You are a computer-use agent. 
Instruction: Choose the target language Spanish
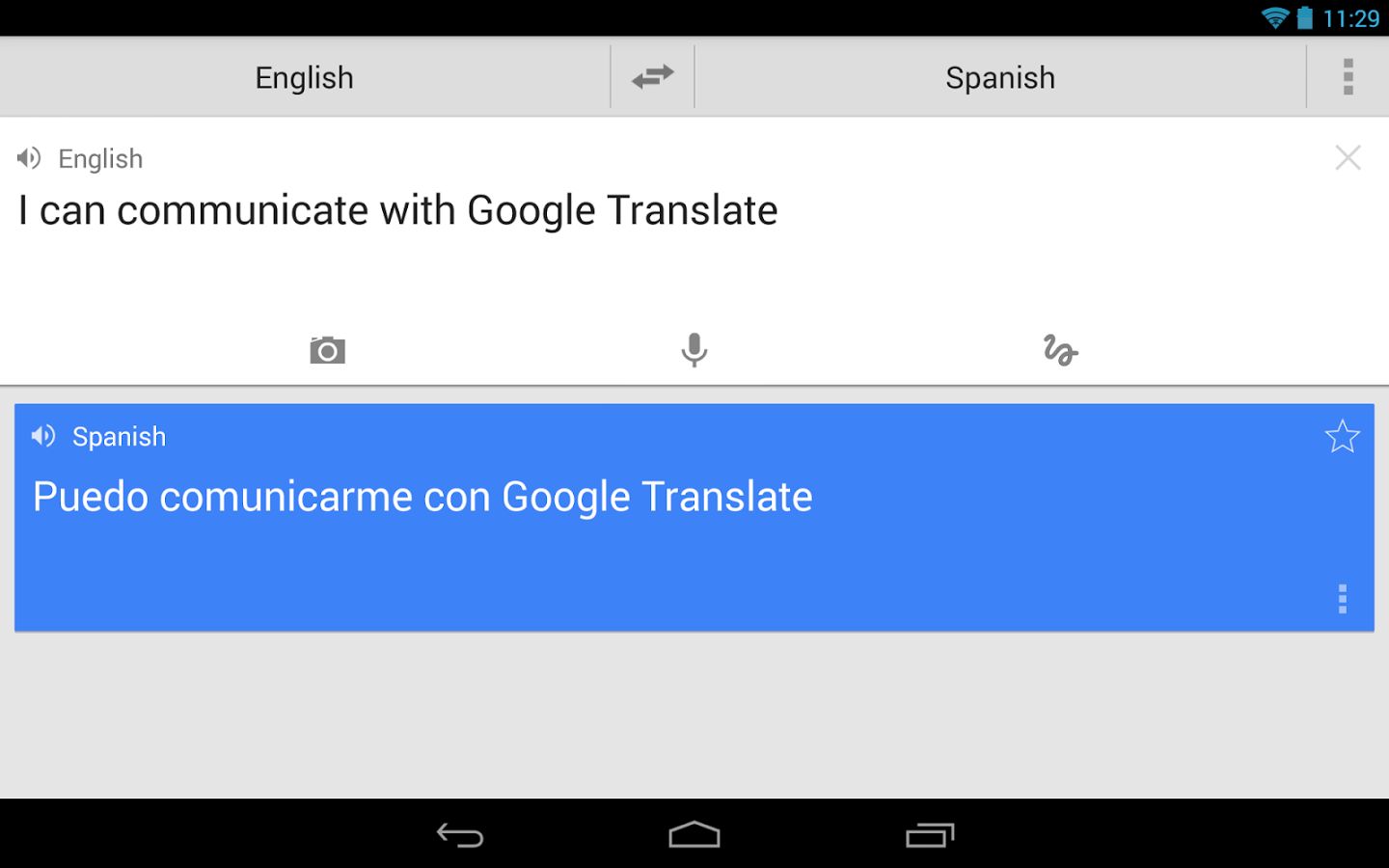[1000, 77]
